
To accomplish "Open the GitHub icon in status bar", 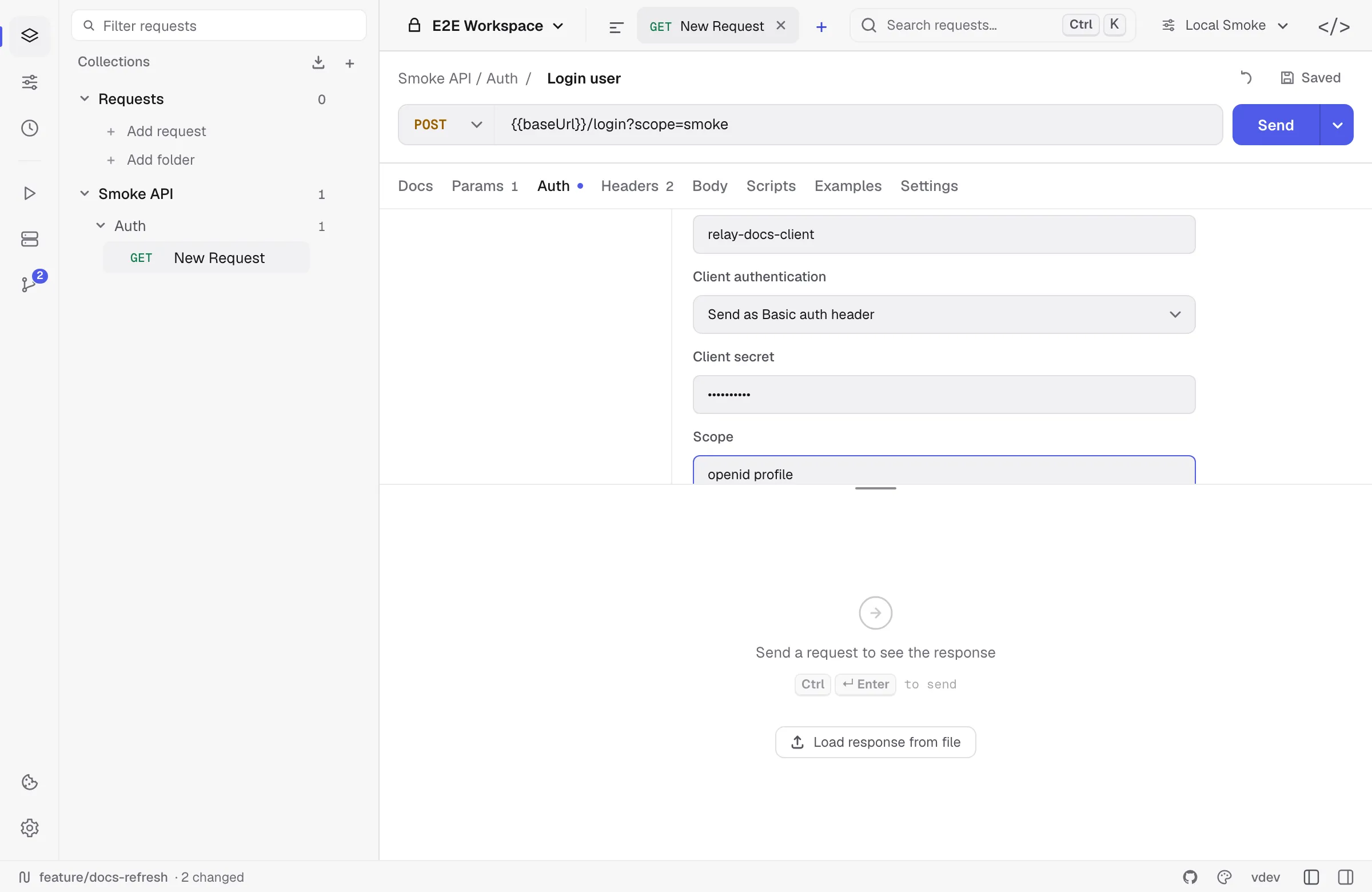I will tap(1190, 877).
